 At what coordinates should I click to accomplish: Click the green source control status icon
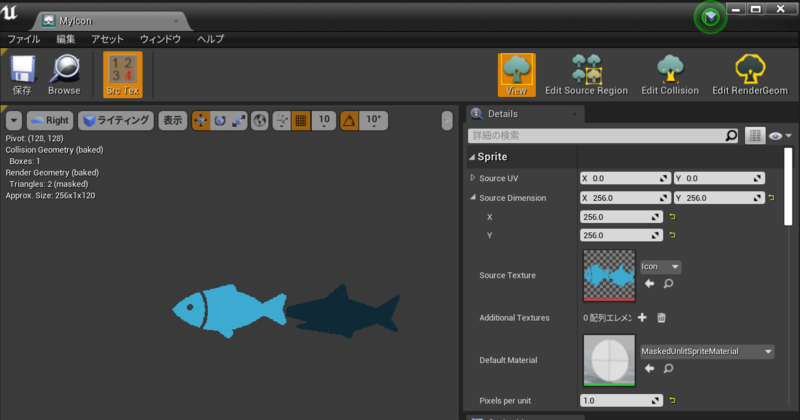[x=710, y=18]
